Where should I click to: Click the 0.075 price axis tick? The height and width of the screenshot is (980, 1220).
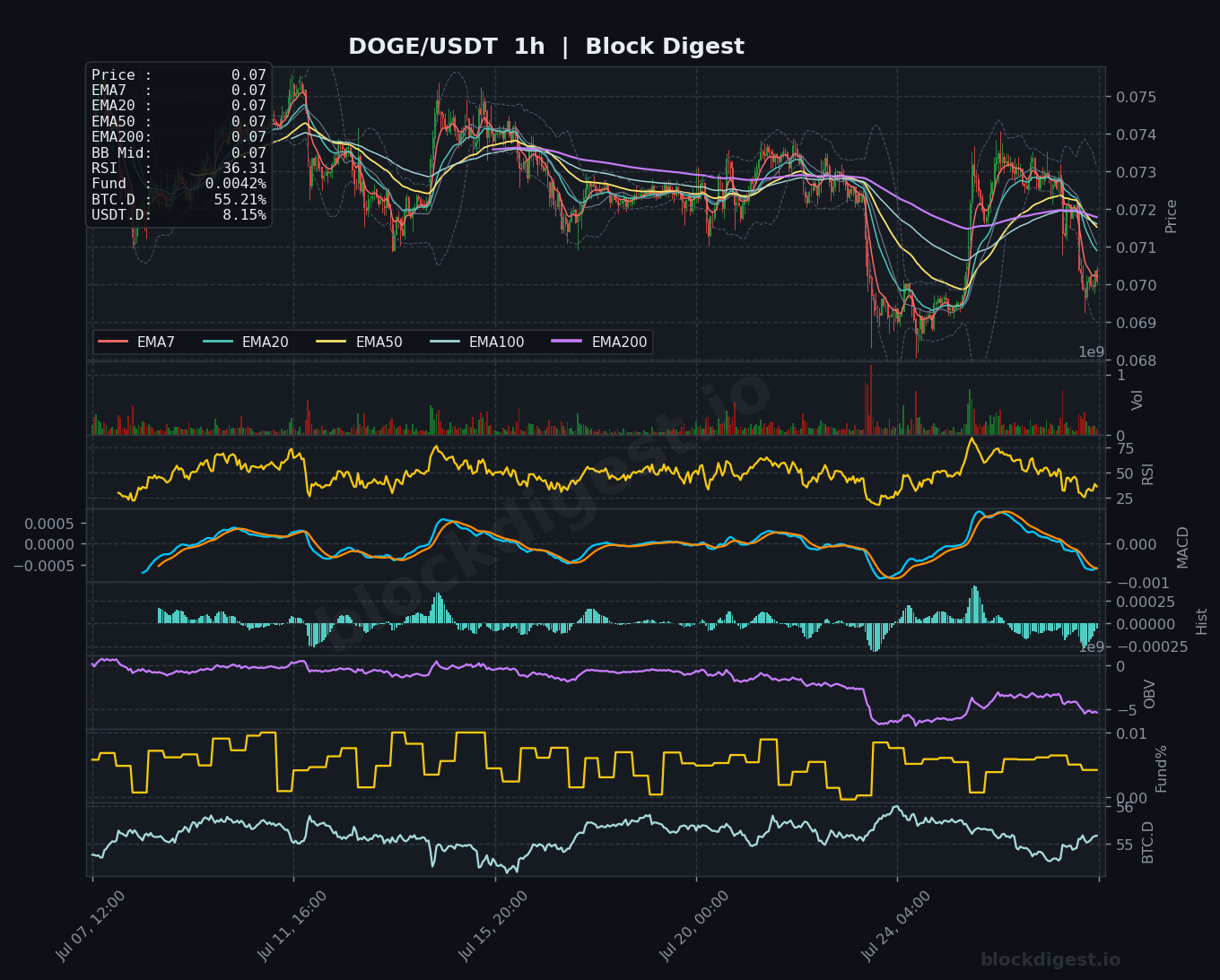tap(1136, 97)
